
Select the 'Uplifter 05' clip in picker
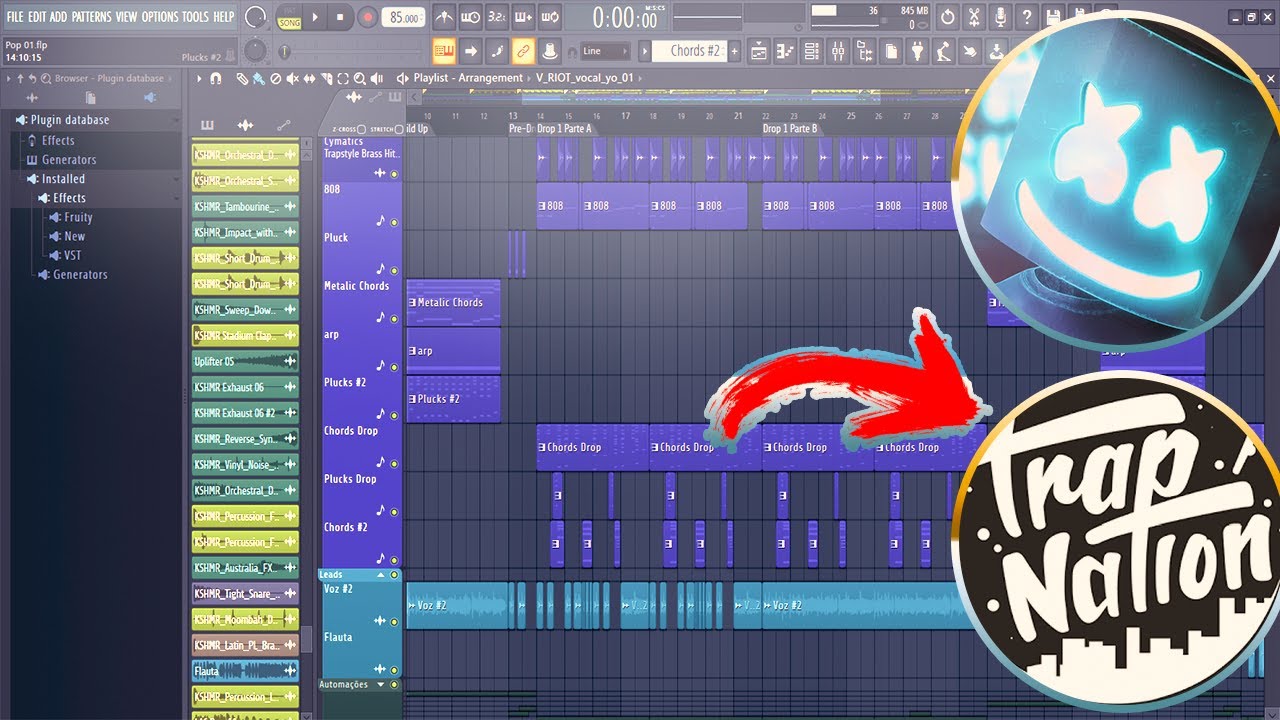click(245, 361)
